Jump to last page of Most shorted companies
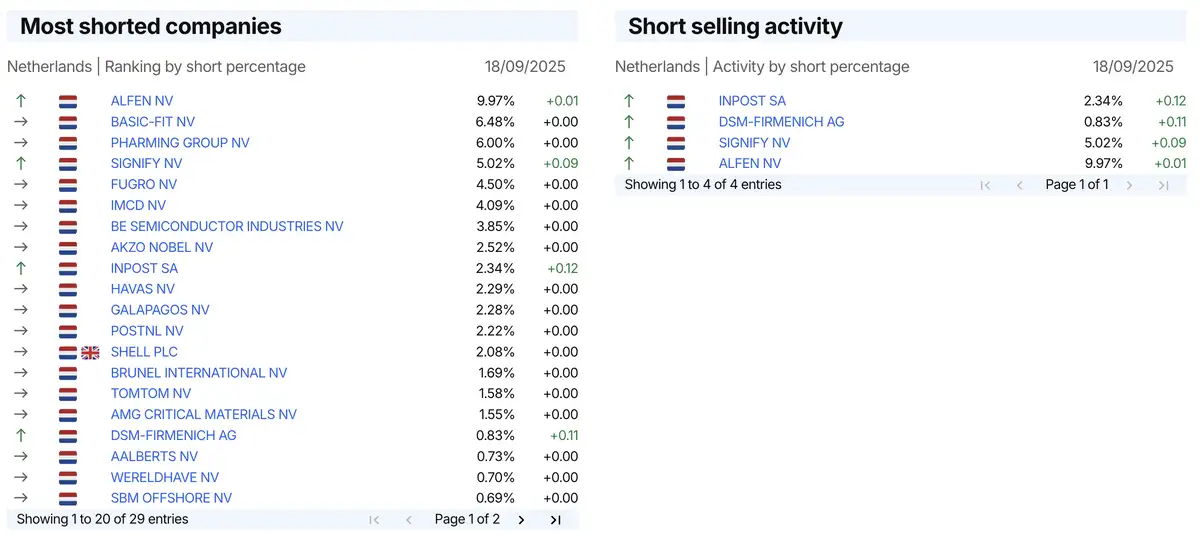 point(556,520)
